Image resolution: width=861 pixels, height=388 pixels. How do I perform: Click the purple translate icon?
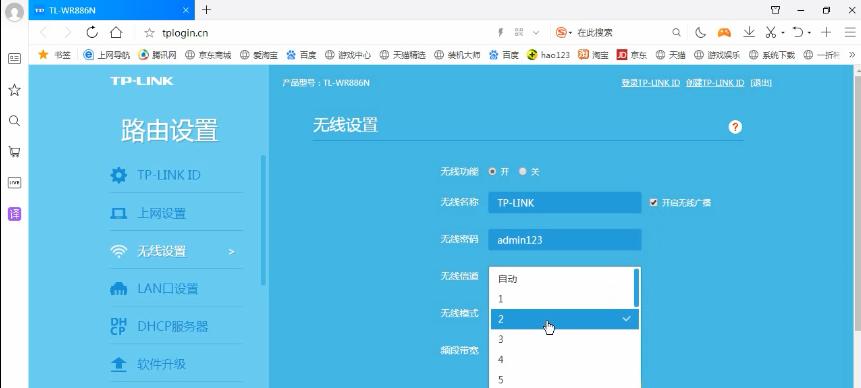click(14, 214)
